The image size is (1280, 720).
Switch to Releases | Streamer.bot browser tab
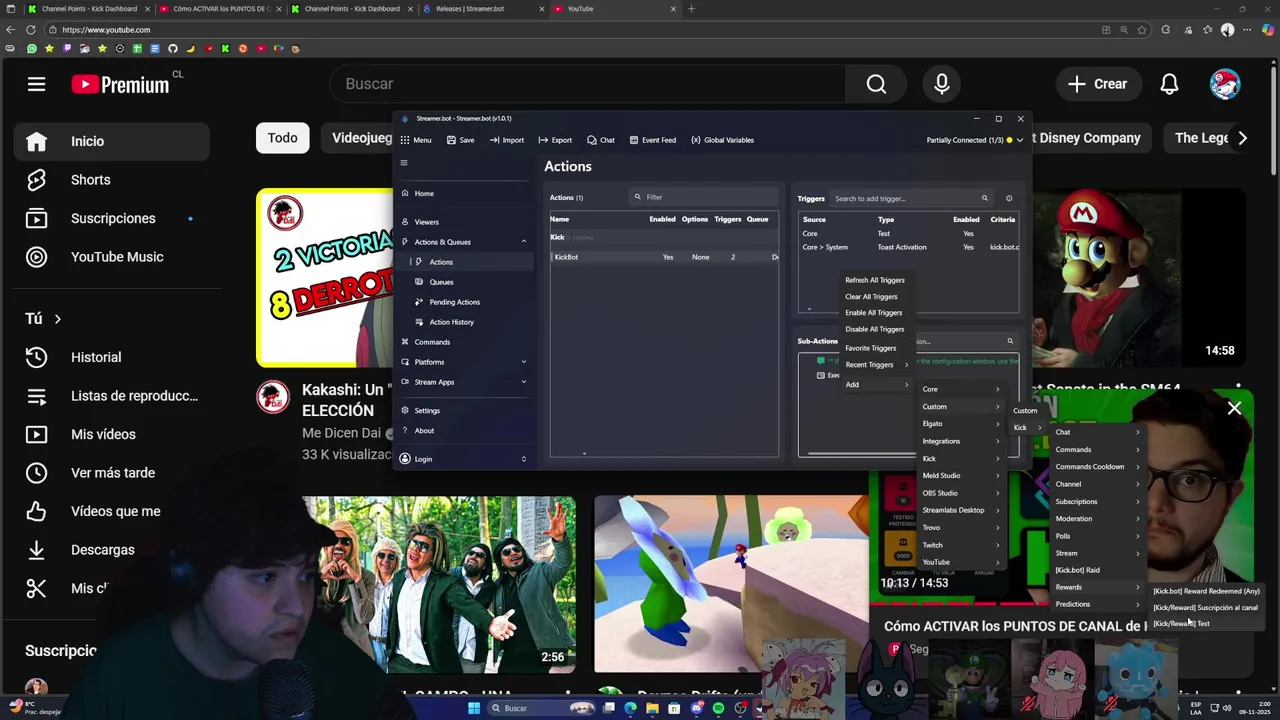point(483,9)
